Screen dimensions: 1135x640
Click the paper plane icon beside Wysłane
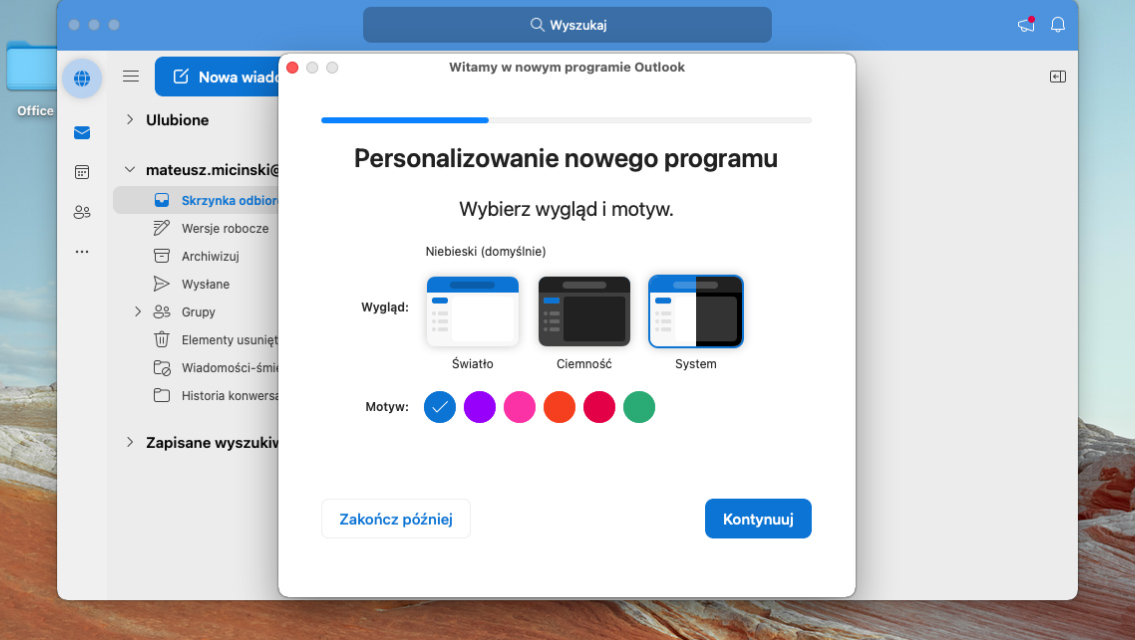pyautogui.click(x=162, y=284)
